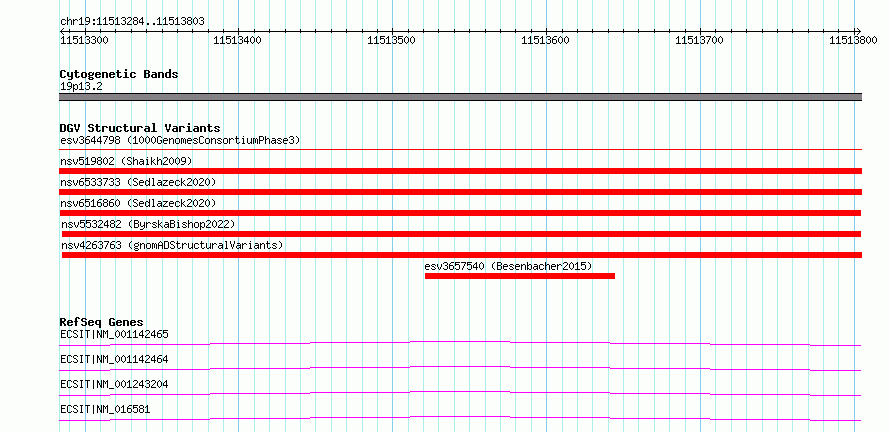Open ECSIT|NM_001243204 transcript label
Viewport: 890px width, 432px height.
(x=114, y=384)
